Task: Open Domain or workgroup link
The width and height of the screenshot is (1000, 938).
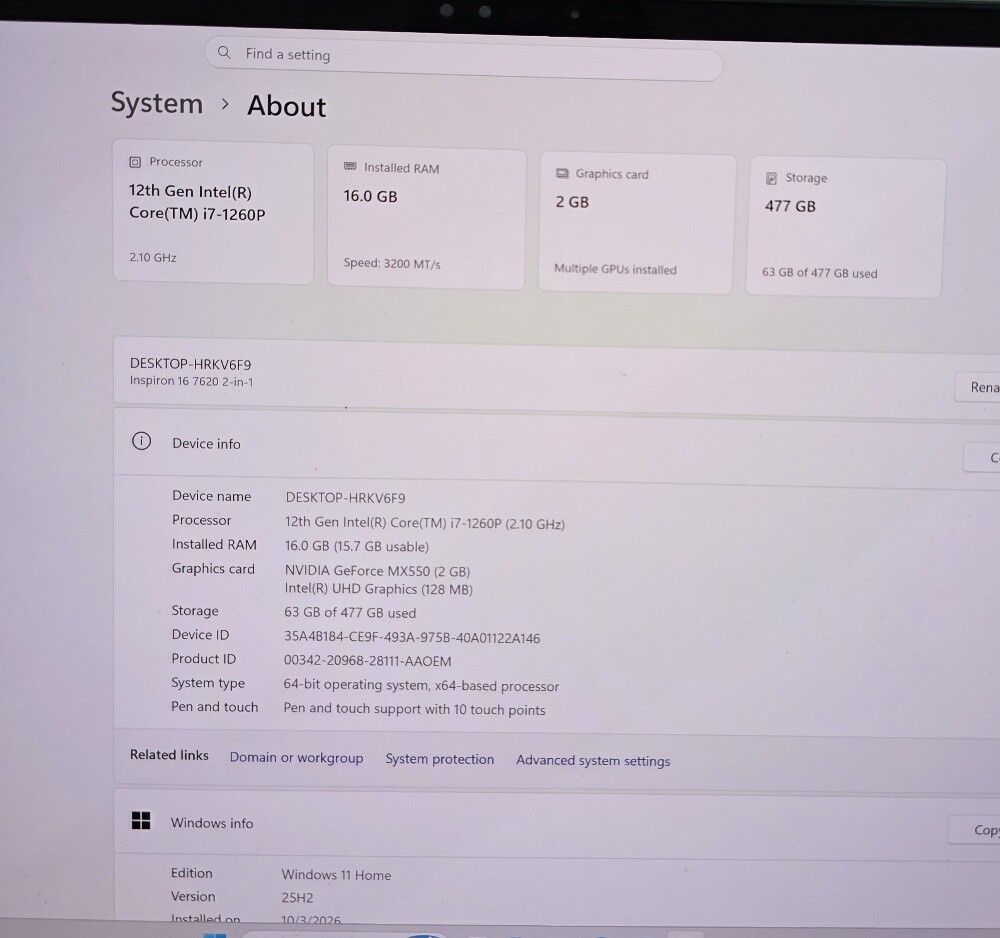Action: pyautogui.click(x=297, y=758)
